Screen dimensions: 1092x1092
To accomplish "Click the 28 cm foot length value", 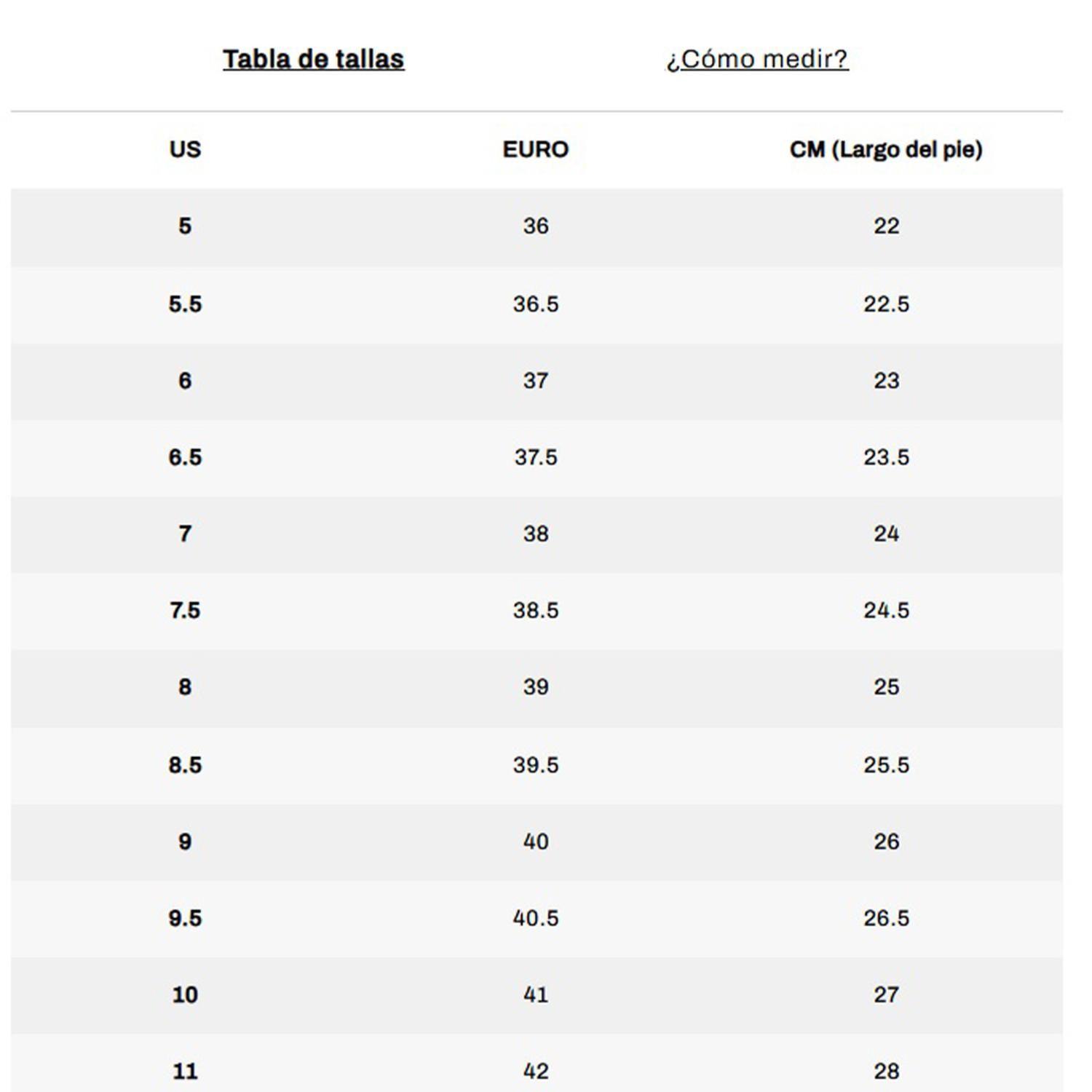I will (886, 1071).
